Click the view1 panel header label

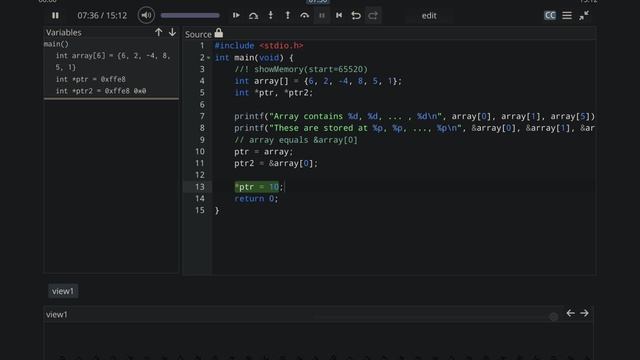(57, 314)
